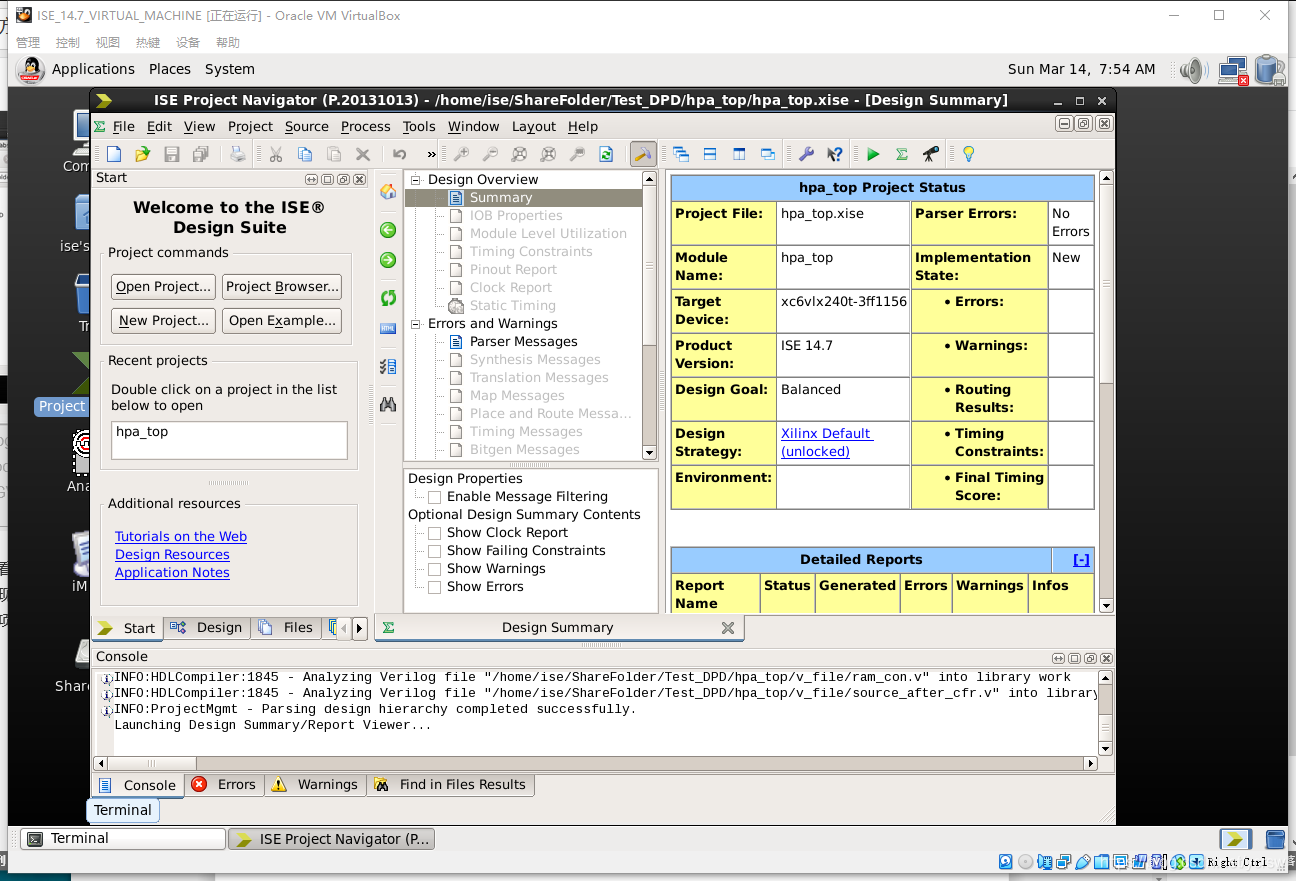
Task: Click the Save toolbar icon
Action: [172, 154]
